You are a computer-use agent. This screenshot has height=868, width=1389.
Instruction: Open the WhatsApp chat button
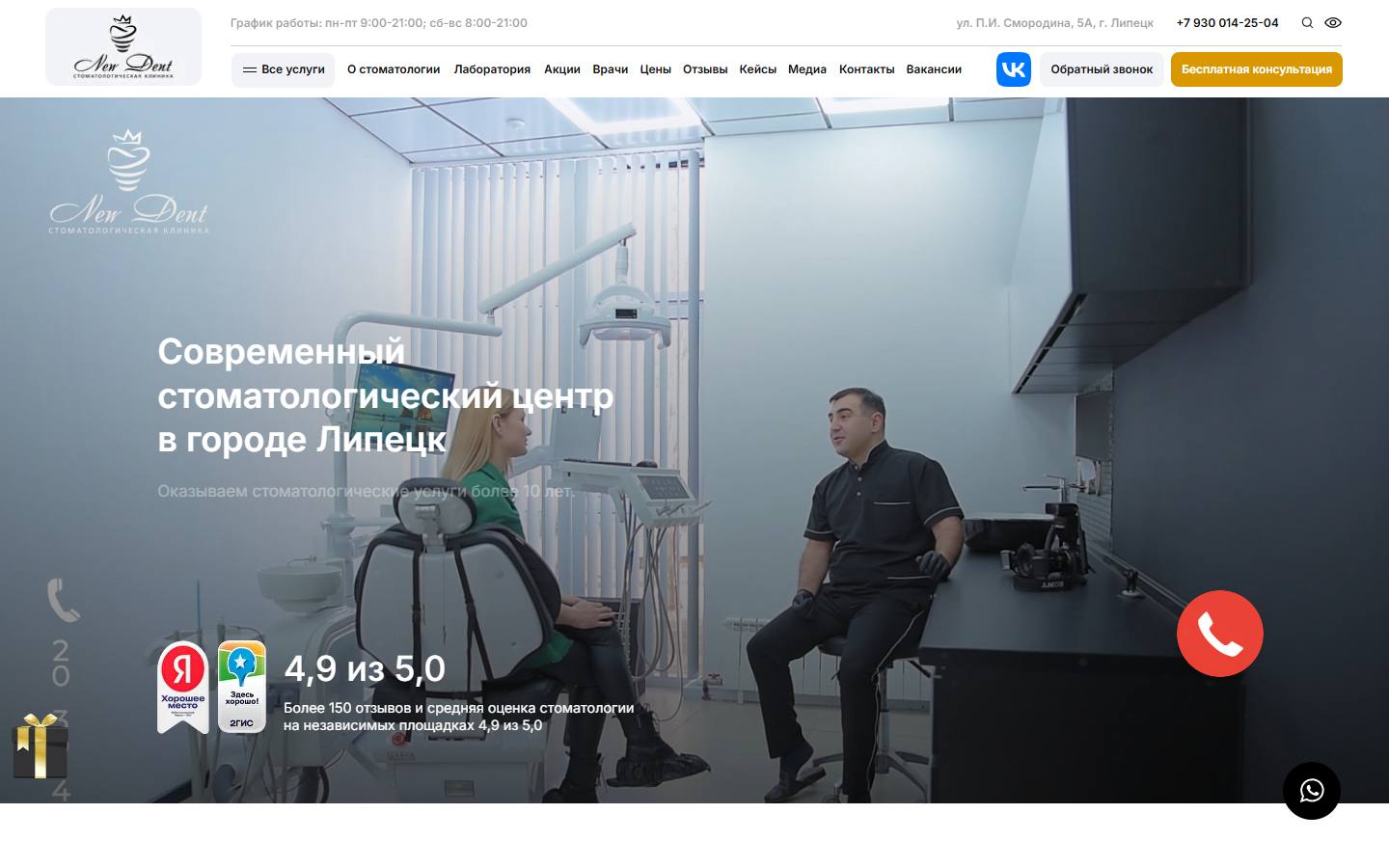point(1312,791)
